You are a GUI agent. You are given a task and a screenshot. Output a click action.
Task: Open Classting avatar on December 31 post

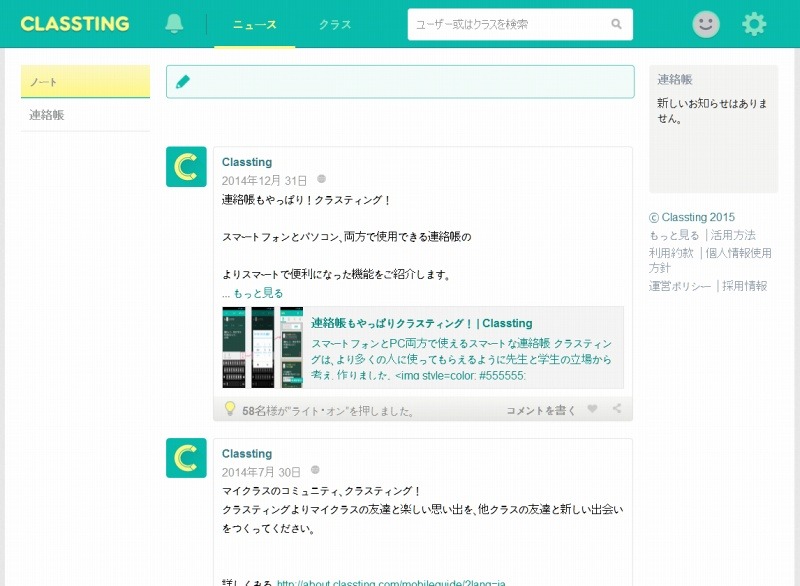click(x=186, y=167)
